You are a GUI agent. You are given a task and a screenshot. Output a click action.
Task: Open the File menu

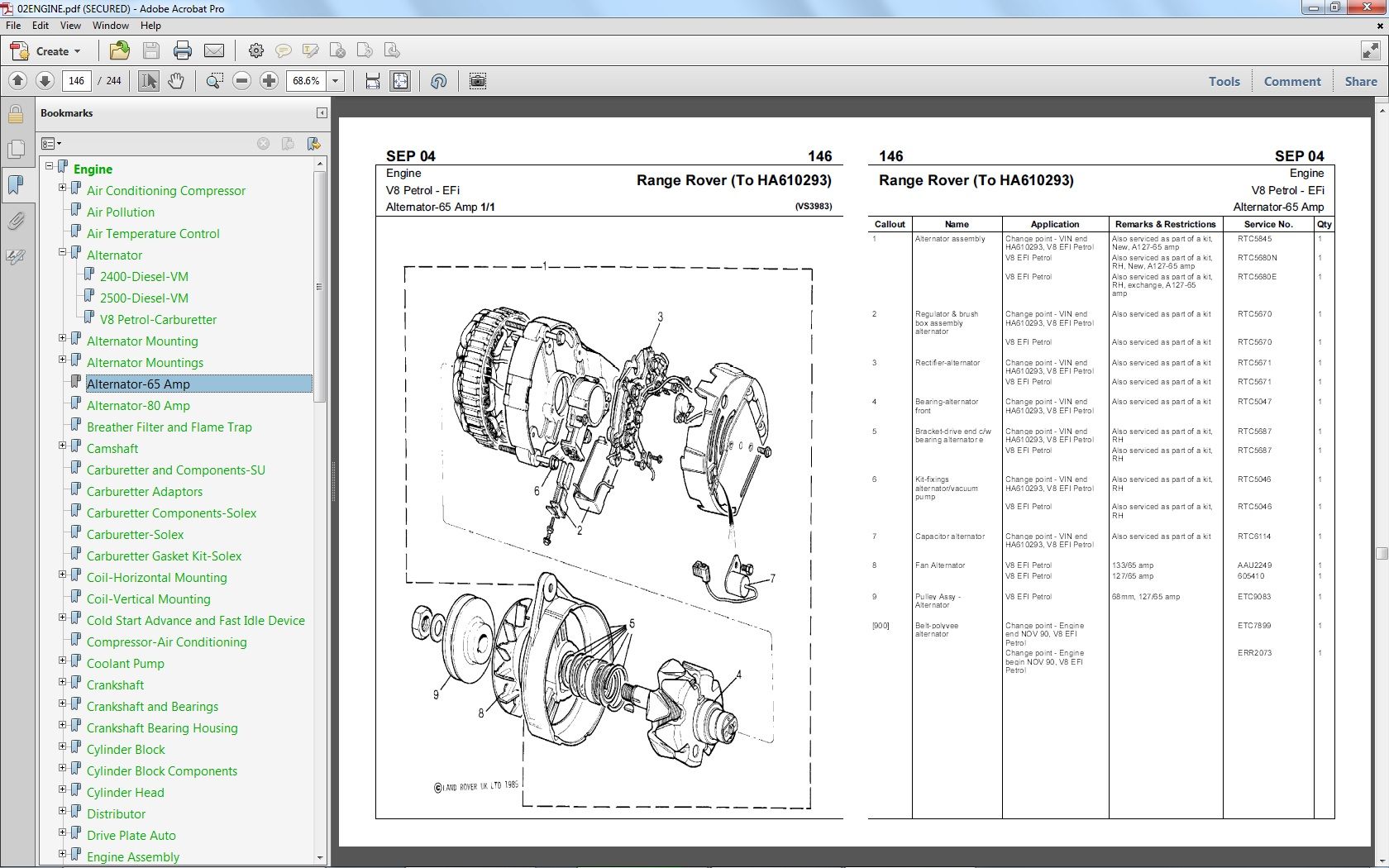click(13, 26)
